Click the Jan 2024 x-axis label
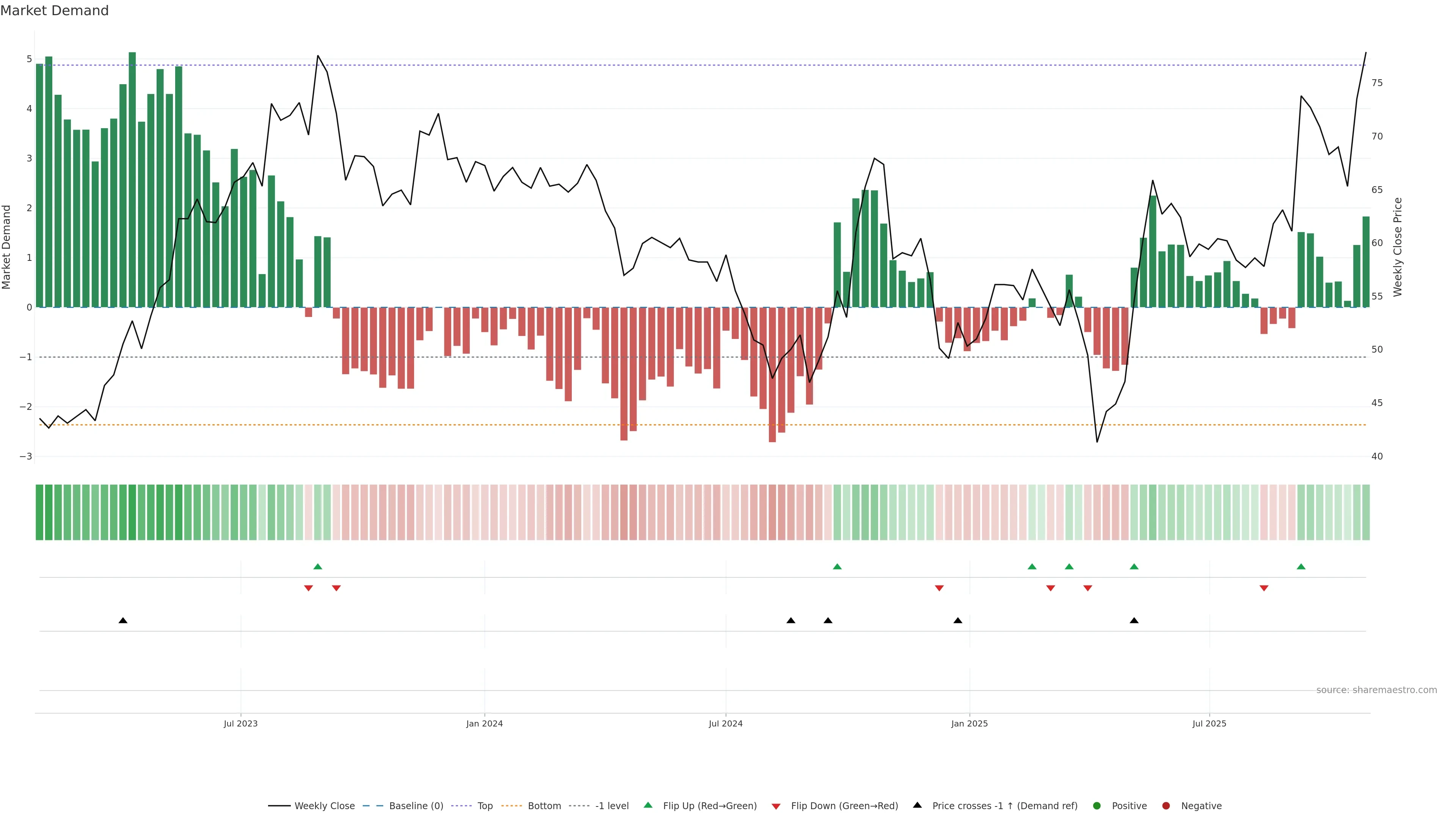 pyautogui.click(x=484, y=723)
